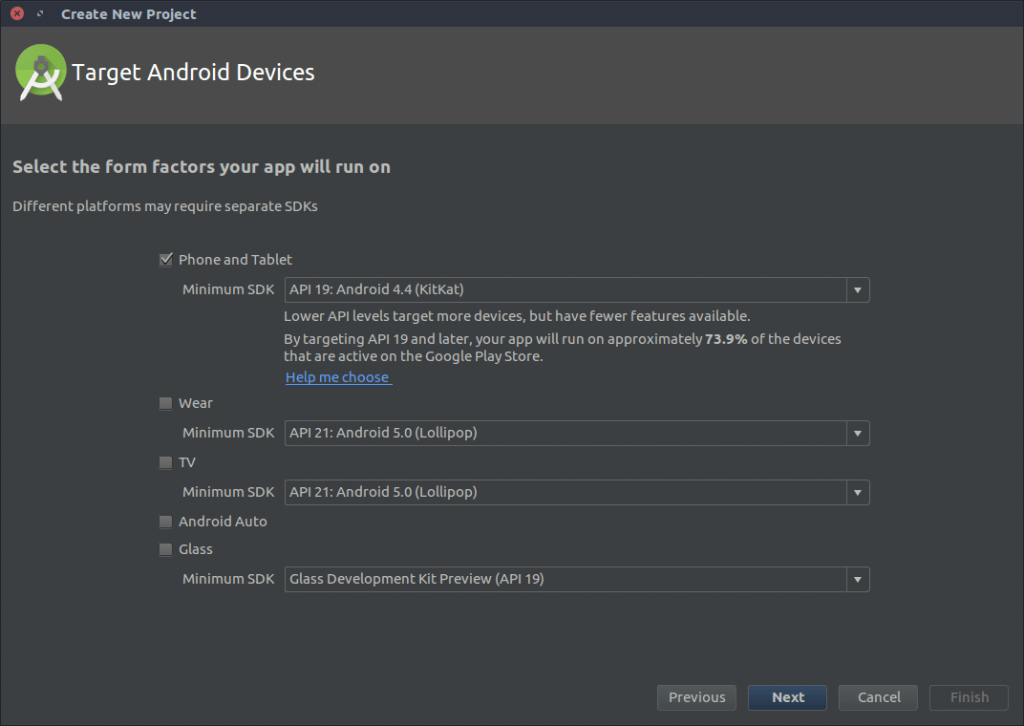Enable the TV form factor checkbox
The height and width of the screenshot is (726, 1024).
(166, 463)
